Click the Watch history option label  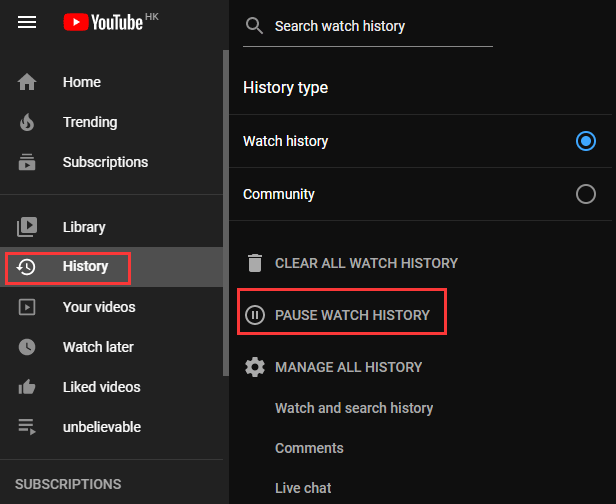point(285,141)
